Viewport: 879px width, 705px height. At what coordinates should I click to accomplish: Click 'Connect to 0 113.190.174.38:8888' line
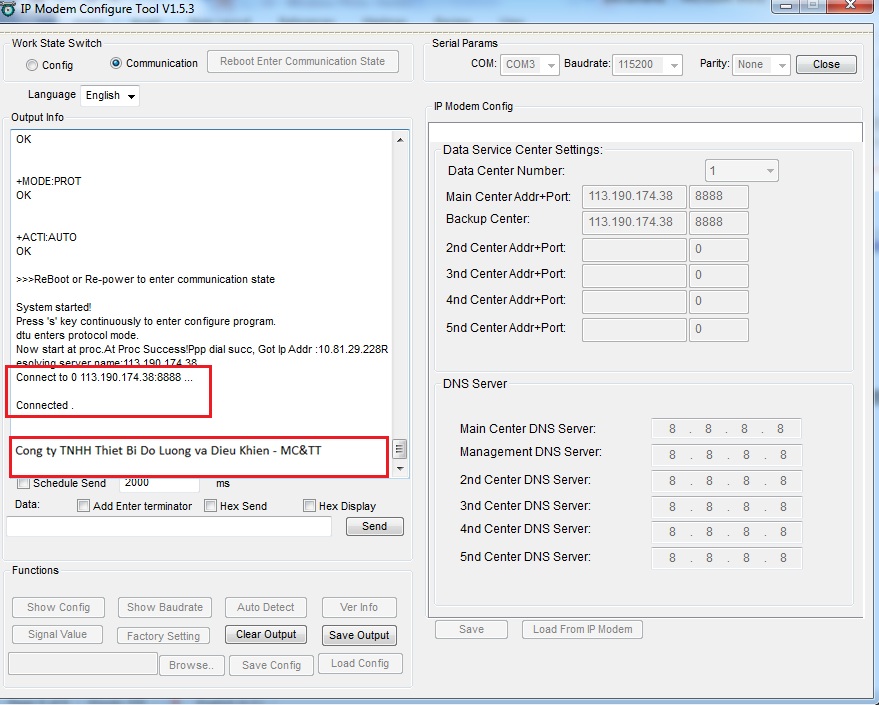pyautogui.click(x=104, y=377)
